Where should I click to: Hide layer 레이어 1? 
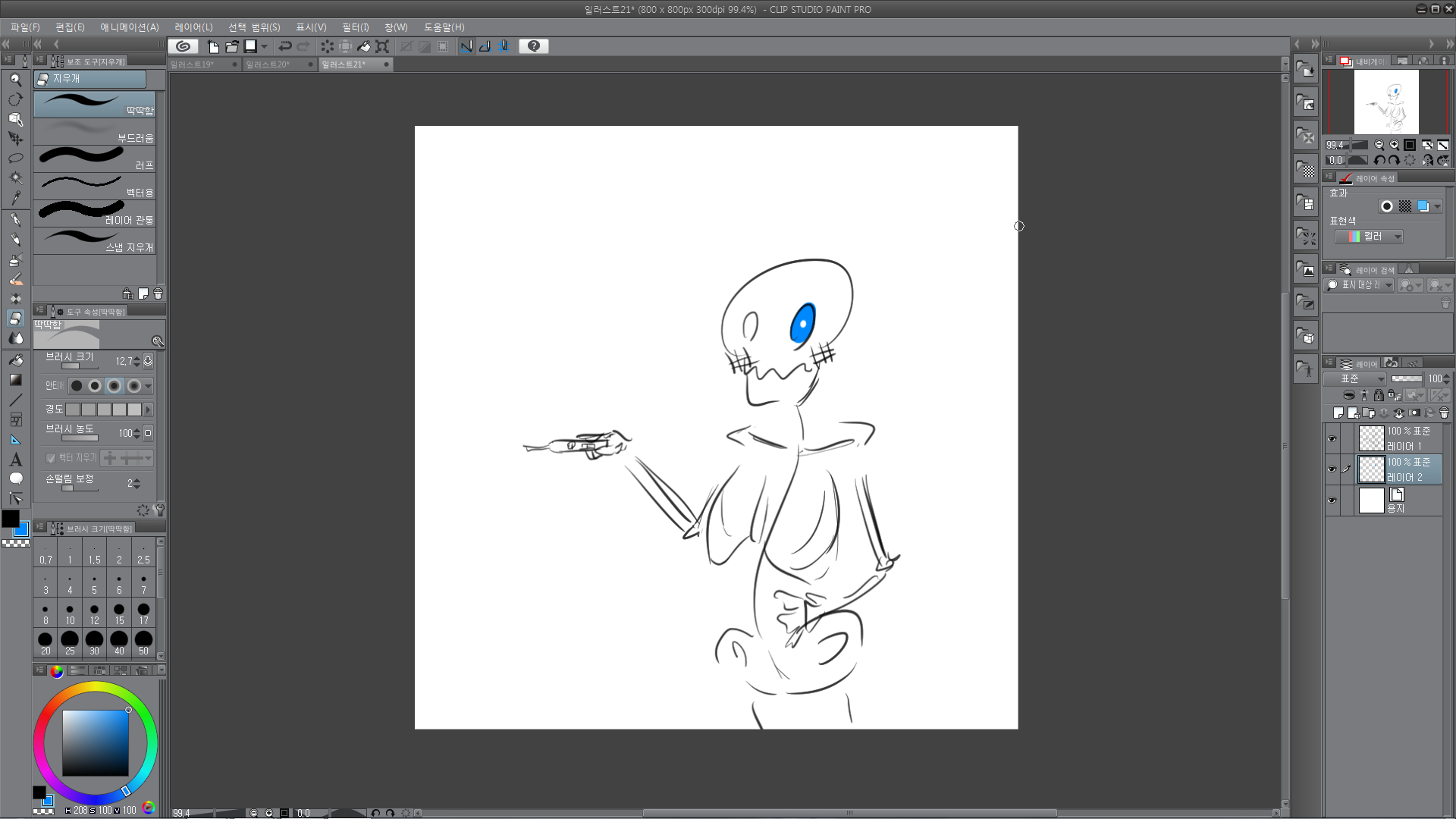click(1332, 438)
